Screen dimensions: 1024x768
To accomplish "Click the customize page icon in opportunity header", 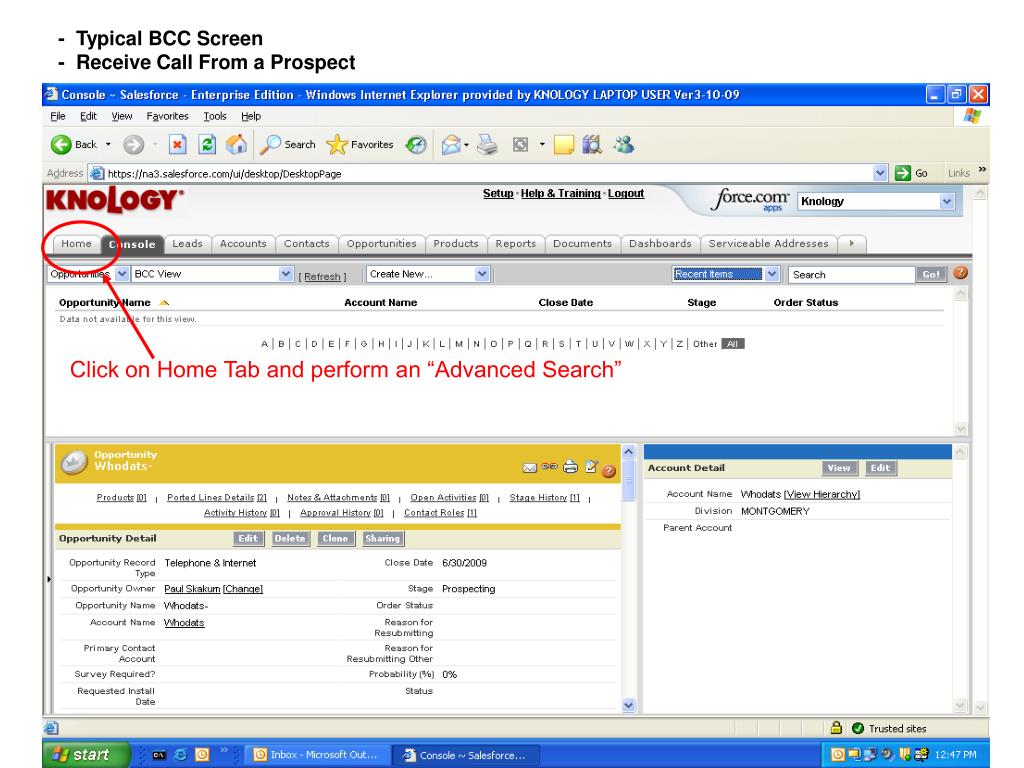I will (x=591, y=466).
